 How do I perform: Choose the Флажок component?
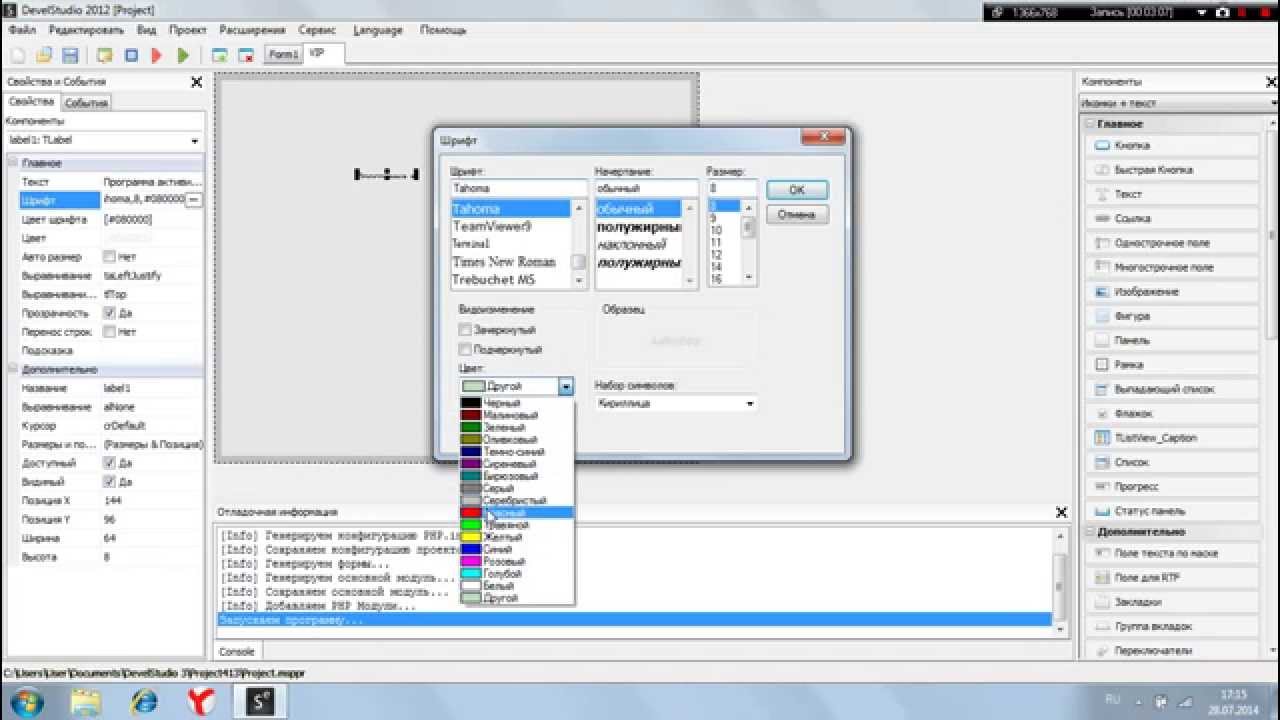tap(1172, 413)
